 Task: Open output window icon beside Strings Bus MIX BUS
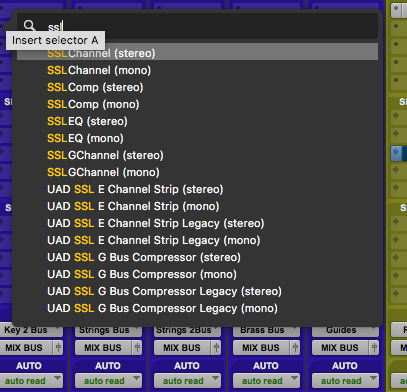137,348
